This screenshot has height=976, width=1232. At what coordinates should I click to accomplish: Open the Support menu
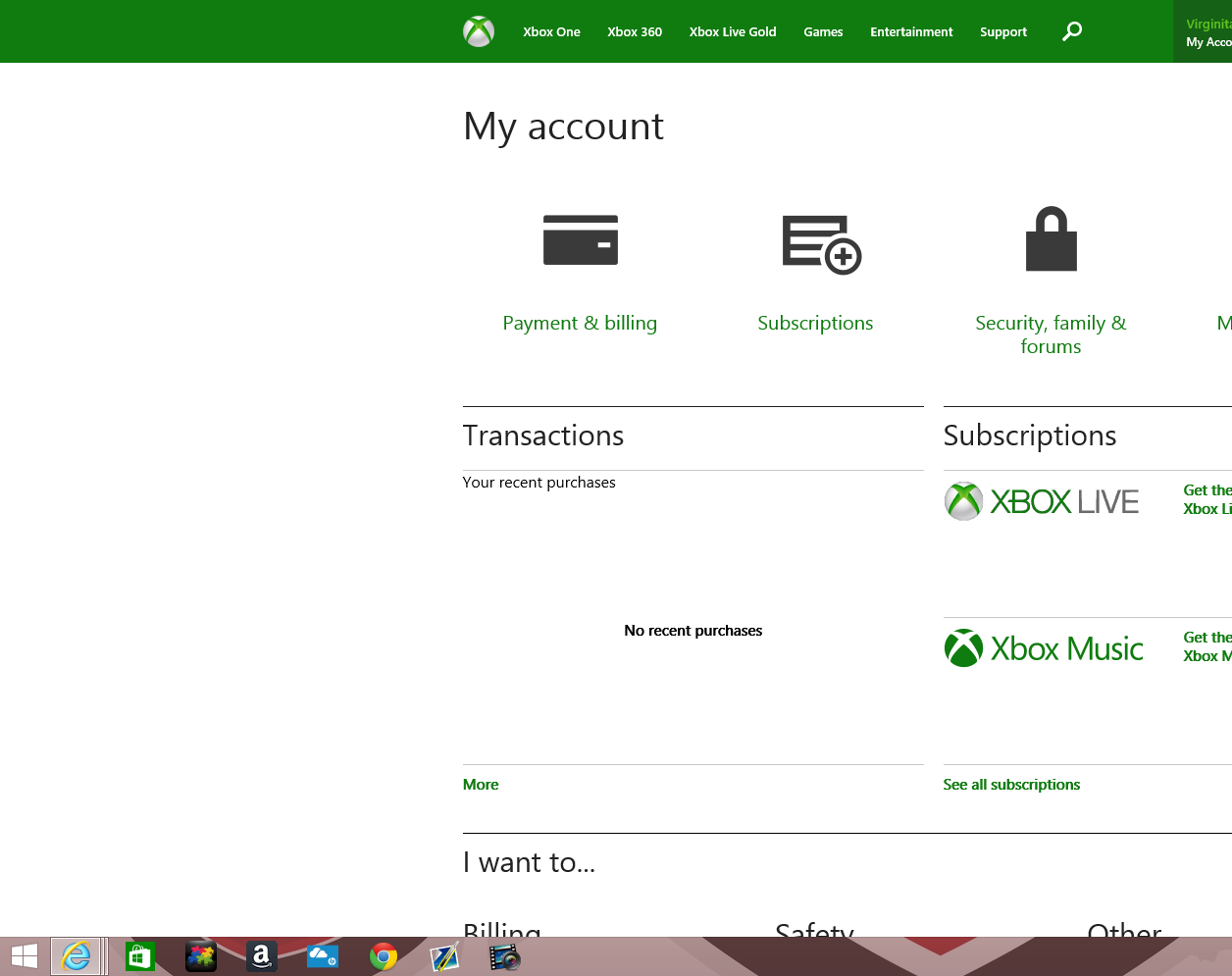click(x=1003, y=31)
